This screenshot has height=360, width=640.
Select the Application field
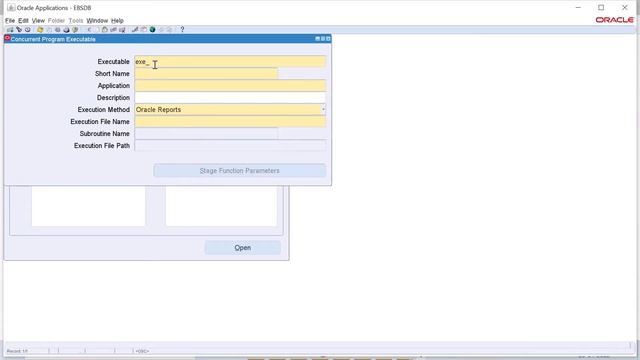tap(230, 85)
